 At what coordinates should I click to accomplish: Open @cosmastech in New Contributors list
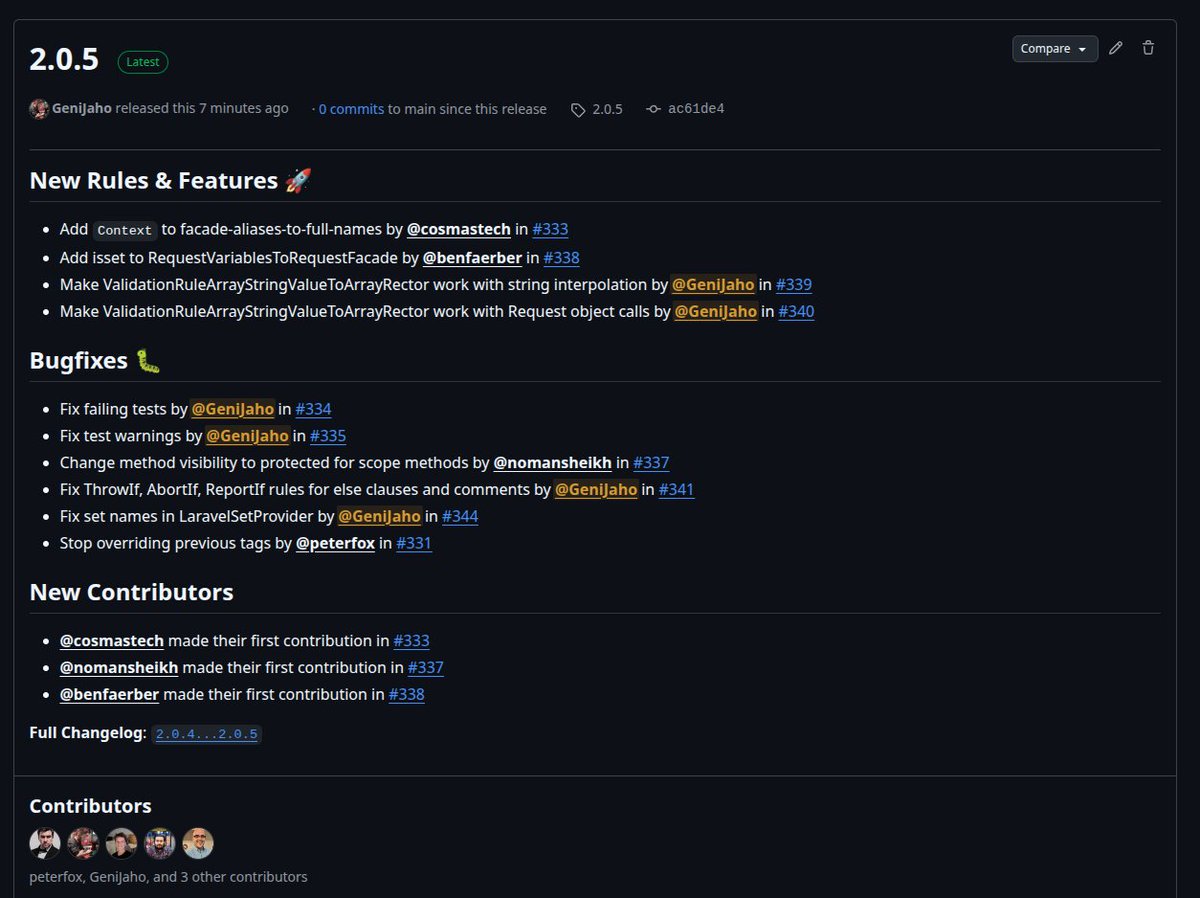(x=111, y=640)
